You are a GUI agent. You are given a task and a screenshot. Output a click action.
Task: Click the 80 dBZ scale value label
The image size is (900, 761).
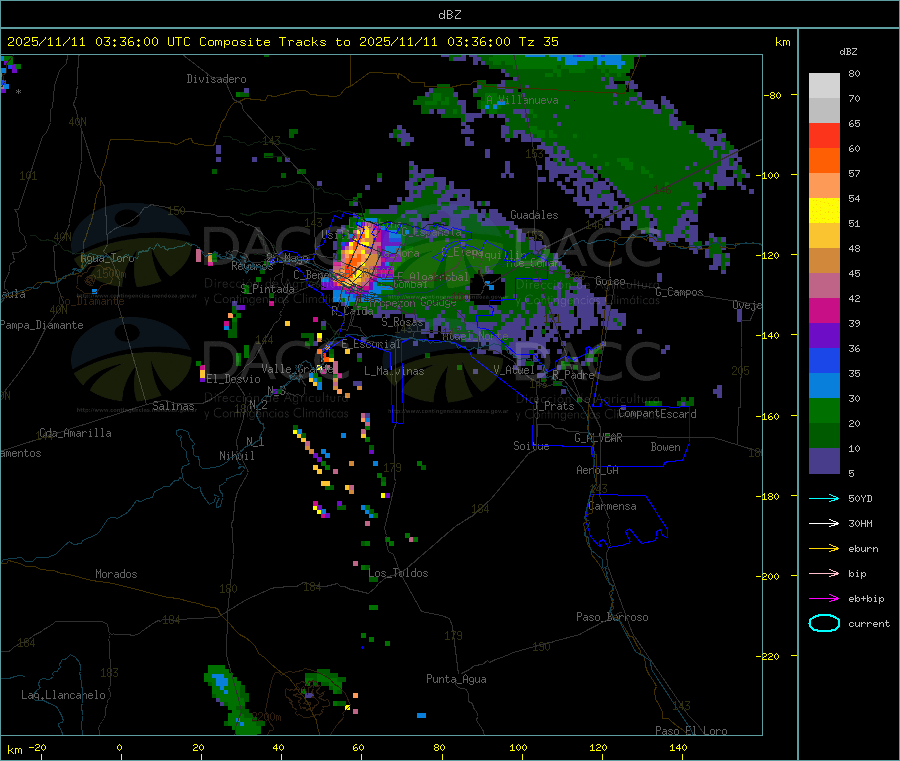(x=854, y=73)
